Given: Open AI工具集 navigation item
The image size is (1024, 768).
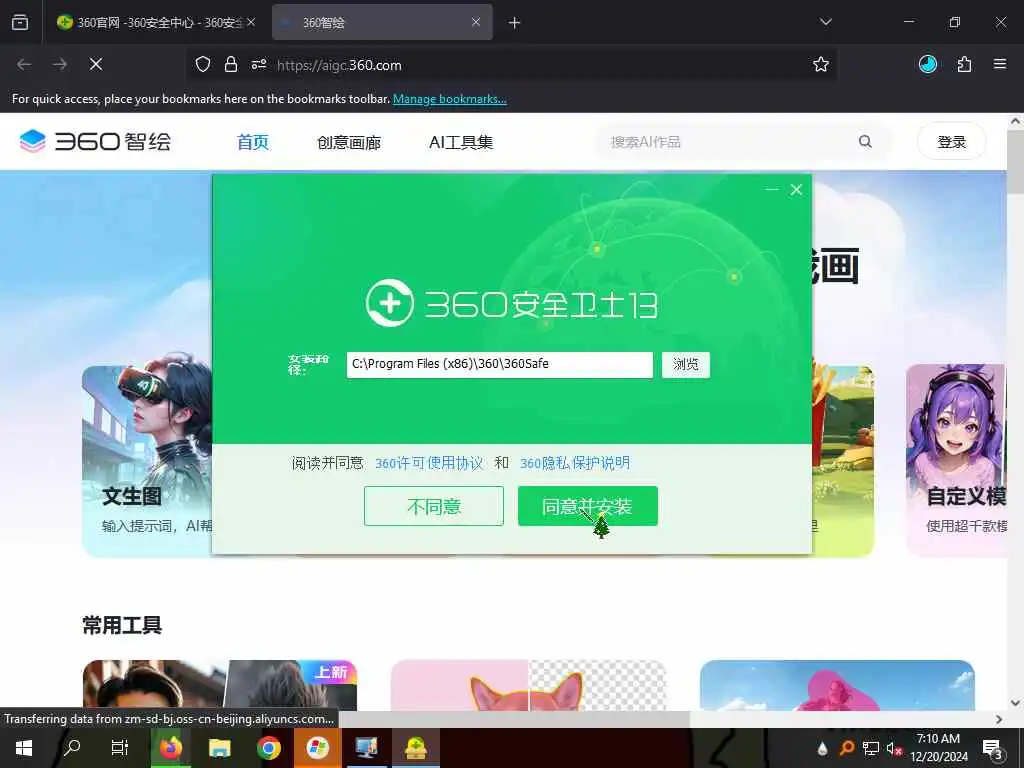Looking at the screenshot, I should pyautogui.click(x=461, y=142).
